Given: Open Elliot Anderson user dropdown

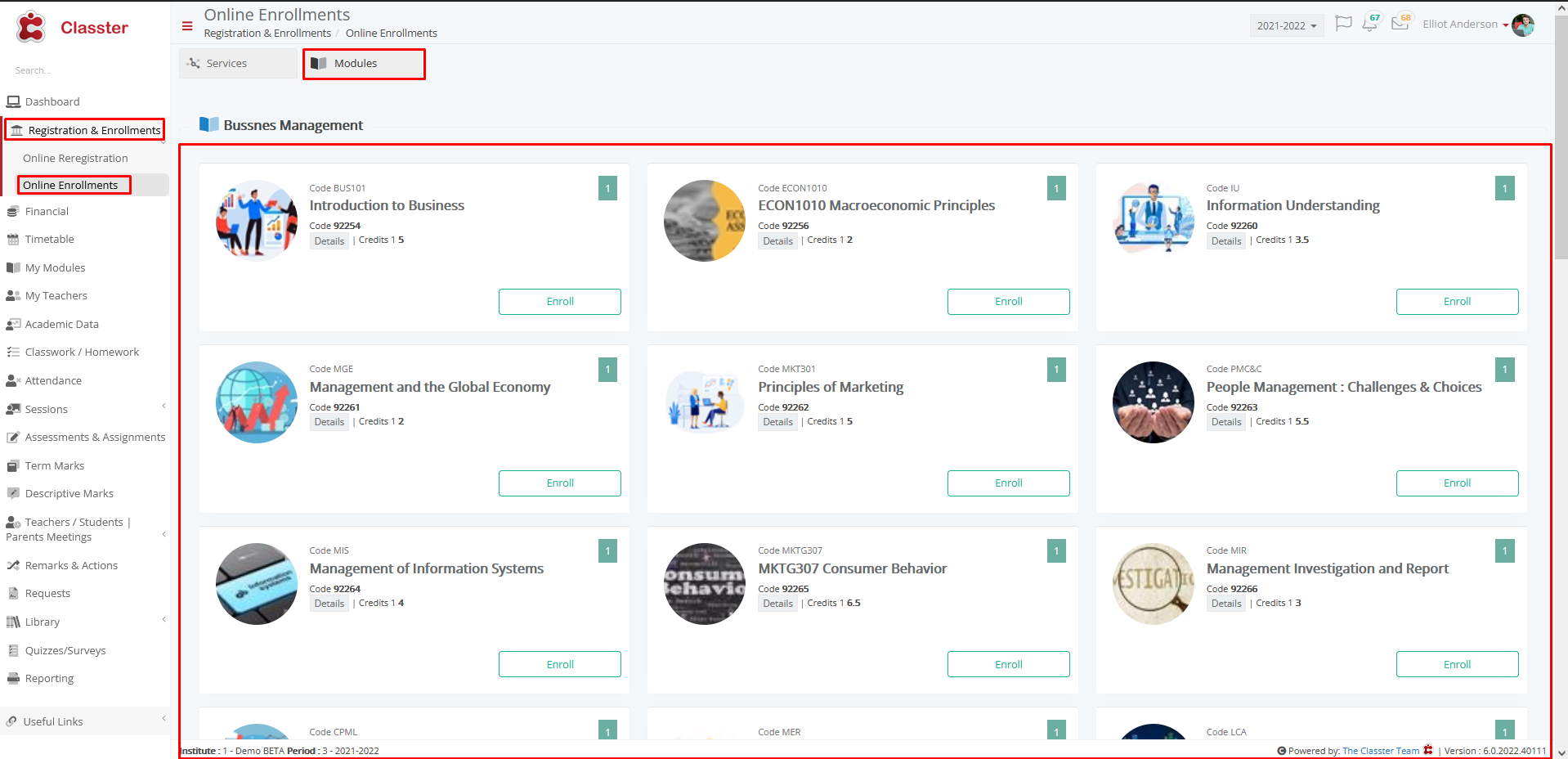Looking at the screenshot, I should click(x=1465, y=25).
